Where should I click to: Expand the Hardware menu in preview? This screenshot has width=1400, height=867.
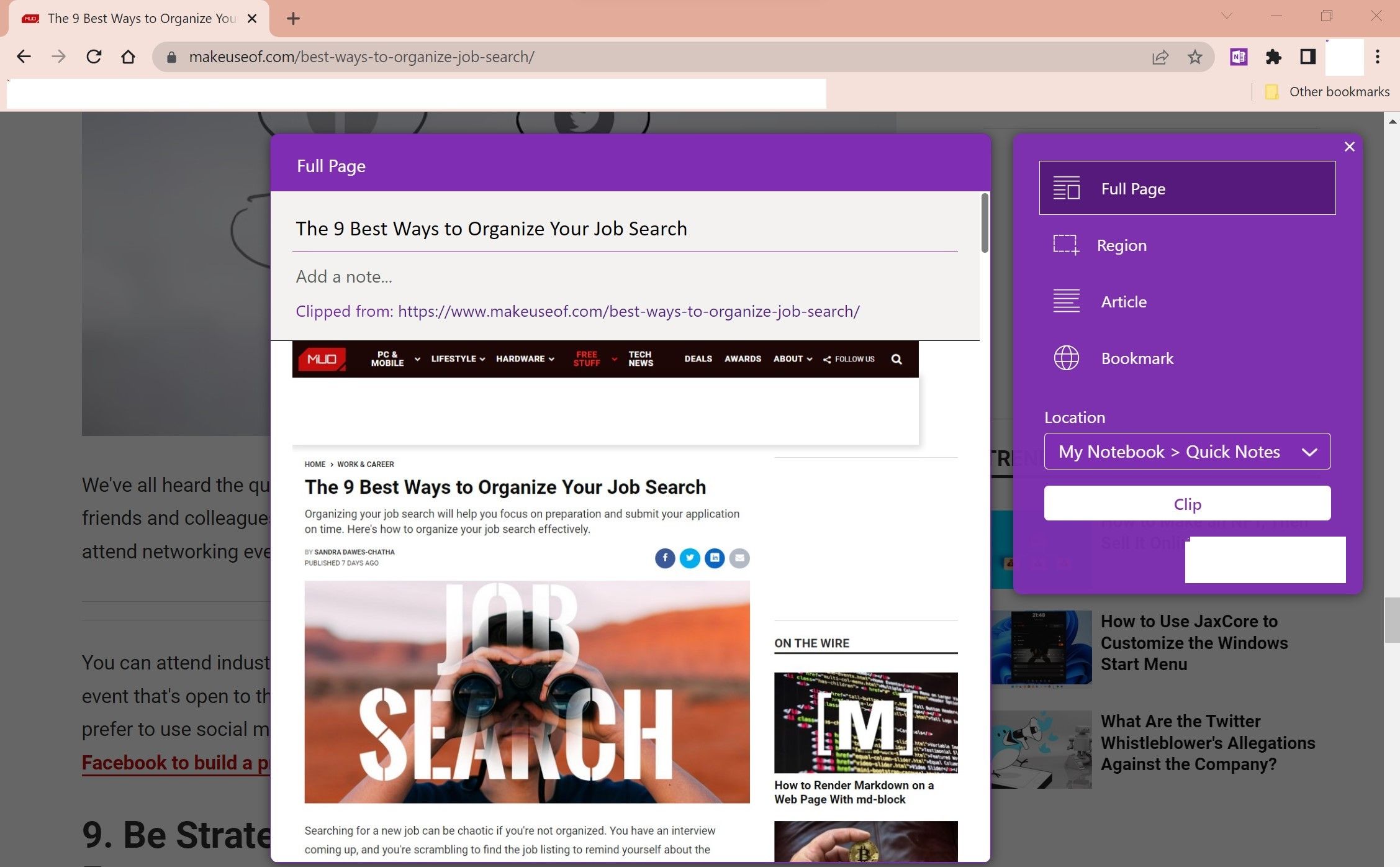point(525,359)
